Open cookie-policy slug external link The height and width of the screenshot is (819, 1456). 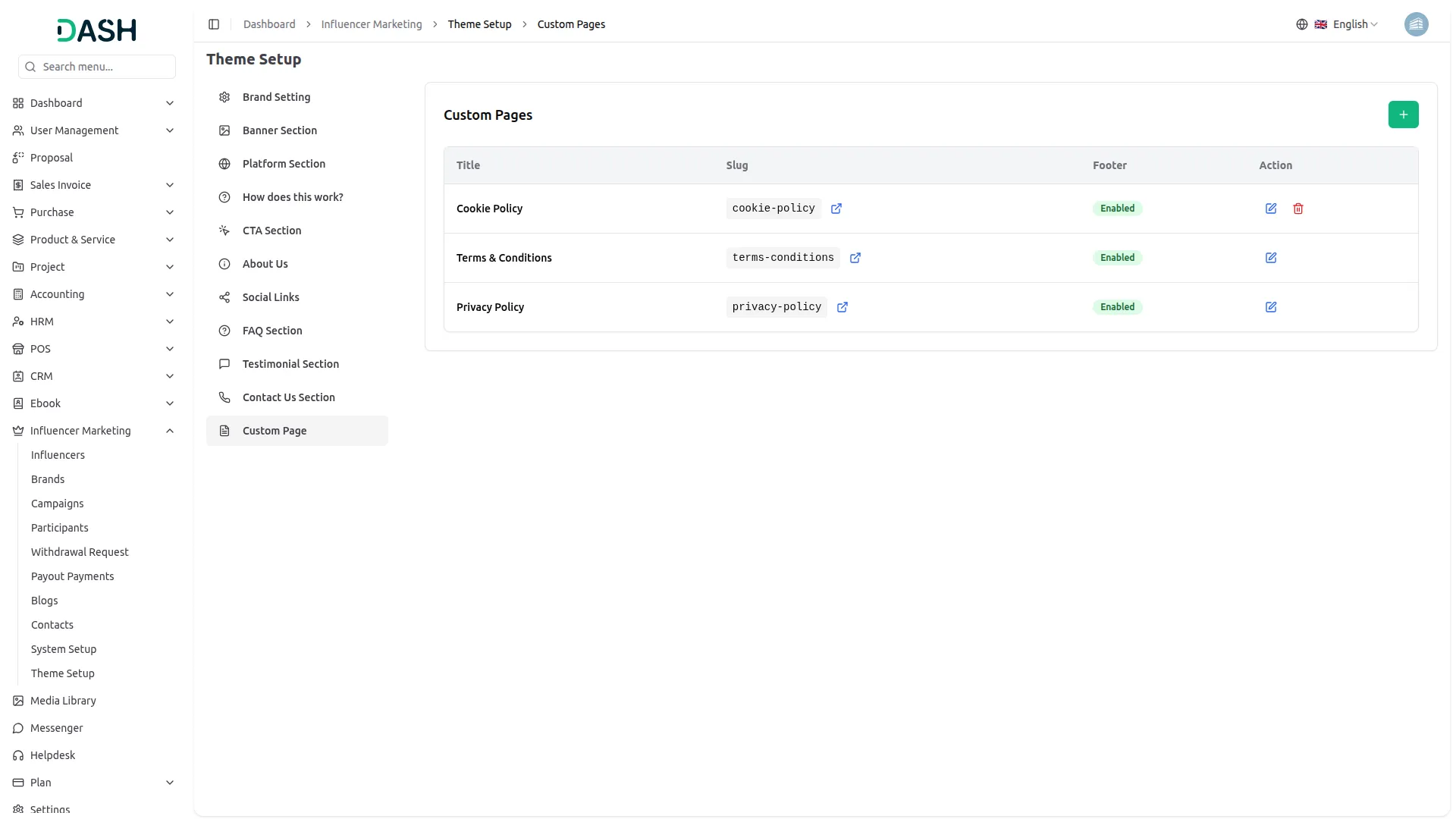(836, 209)
